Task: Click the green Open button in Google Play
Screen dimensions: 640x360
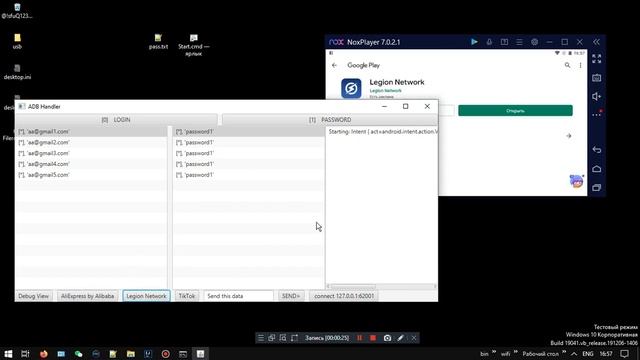Action: [x=515, y=111]
